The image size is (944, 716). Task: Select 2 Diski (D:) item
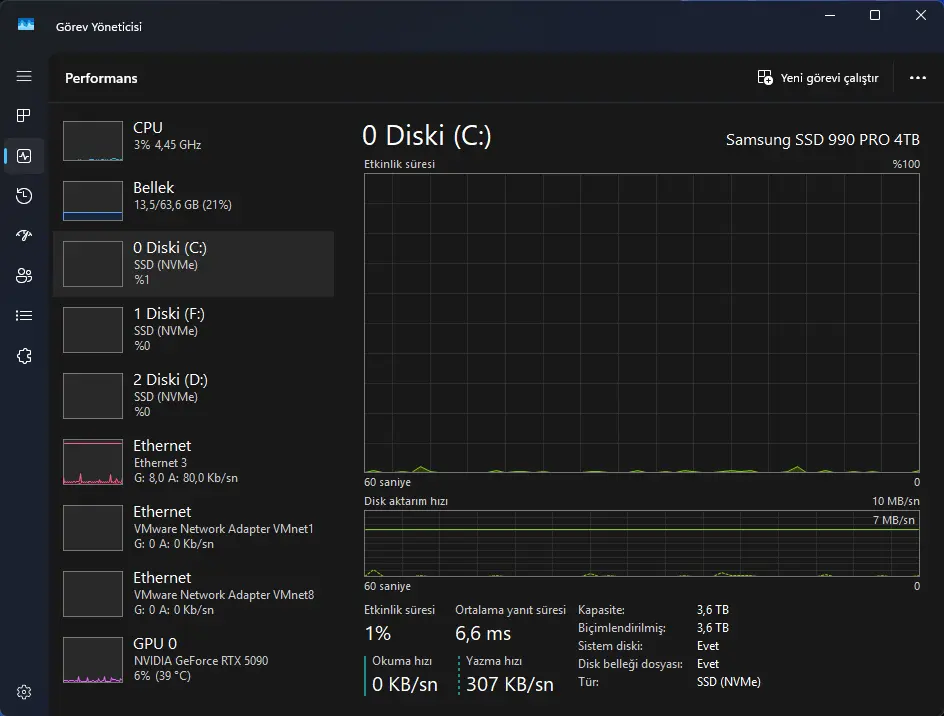[193, 396]
